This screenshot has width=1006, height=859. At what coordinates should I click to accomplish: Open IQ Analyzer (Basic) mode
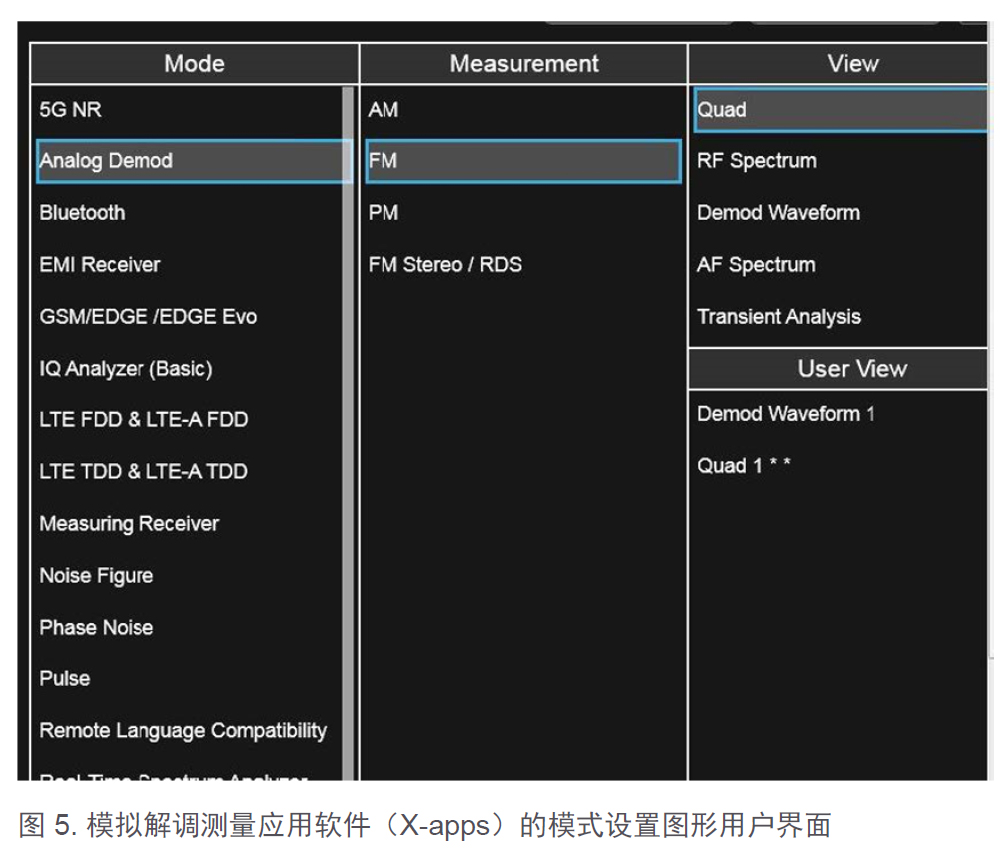[126, 369]
